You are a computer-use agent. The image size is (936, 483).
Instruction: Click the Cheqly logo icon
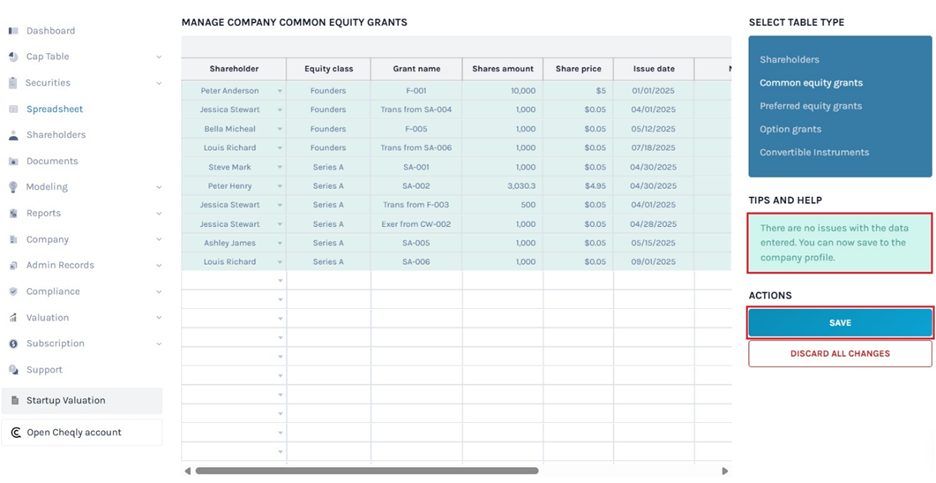(15, 432)
